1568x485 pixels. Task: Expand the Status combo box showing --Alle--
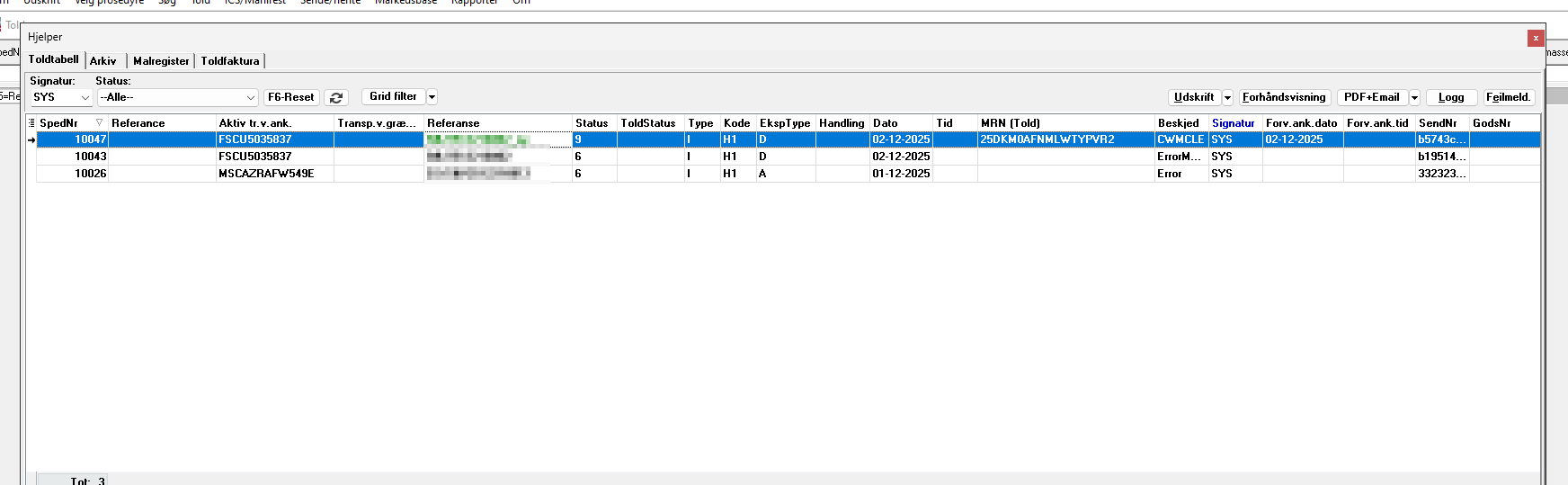point(178,97)
